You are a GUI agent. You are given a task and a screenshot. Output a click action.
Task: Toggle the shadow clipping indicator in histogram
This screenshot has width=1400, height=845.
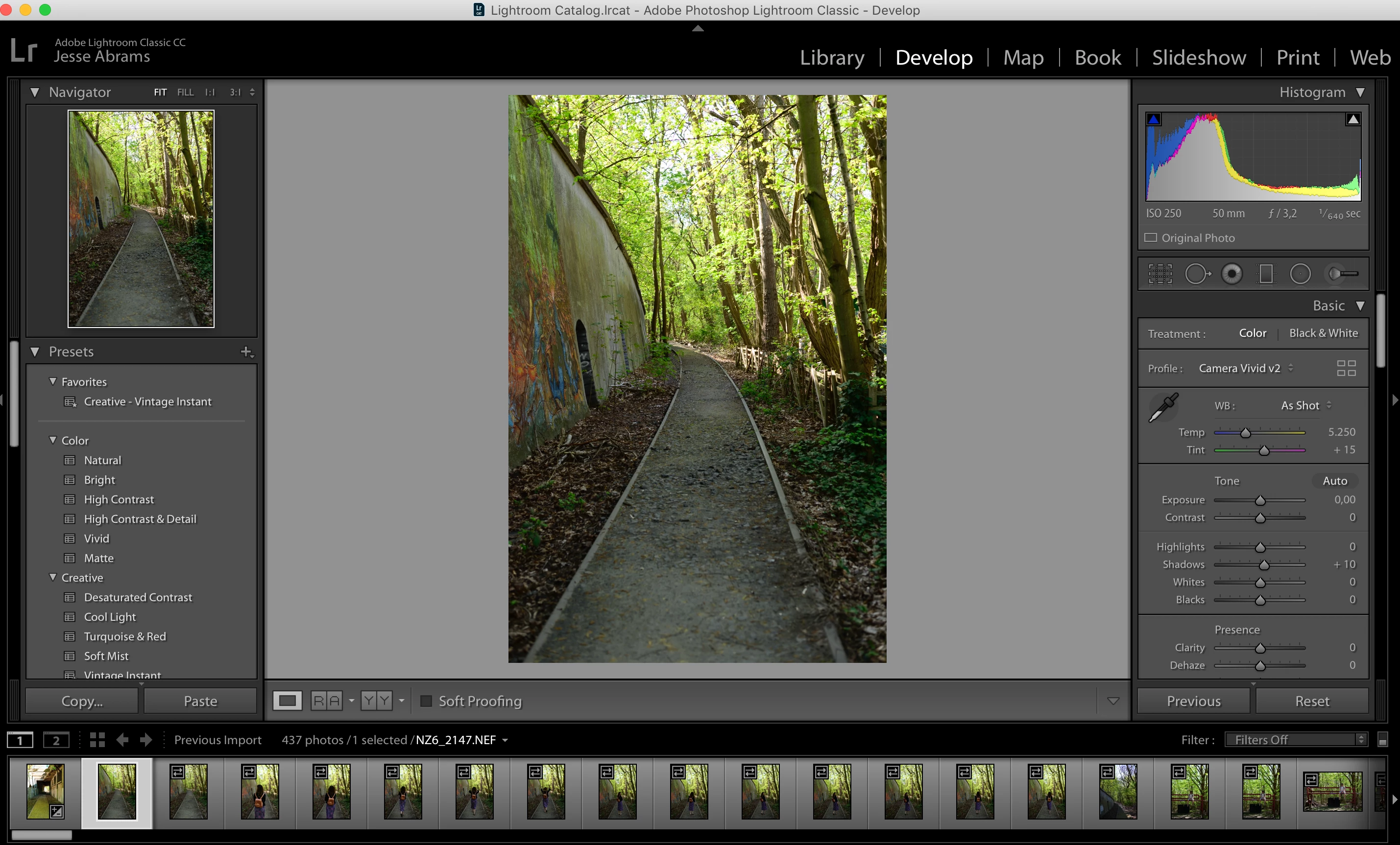[1154, 119]
